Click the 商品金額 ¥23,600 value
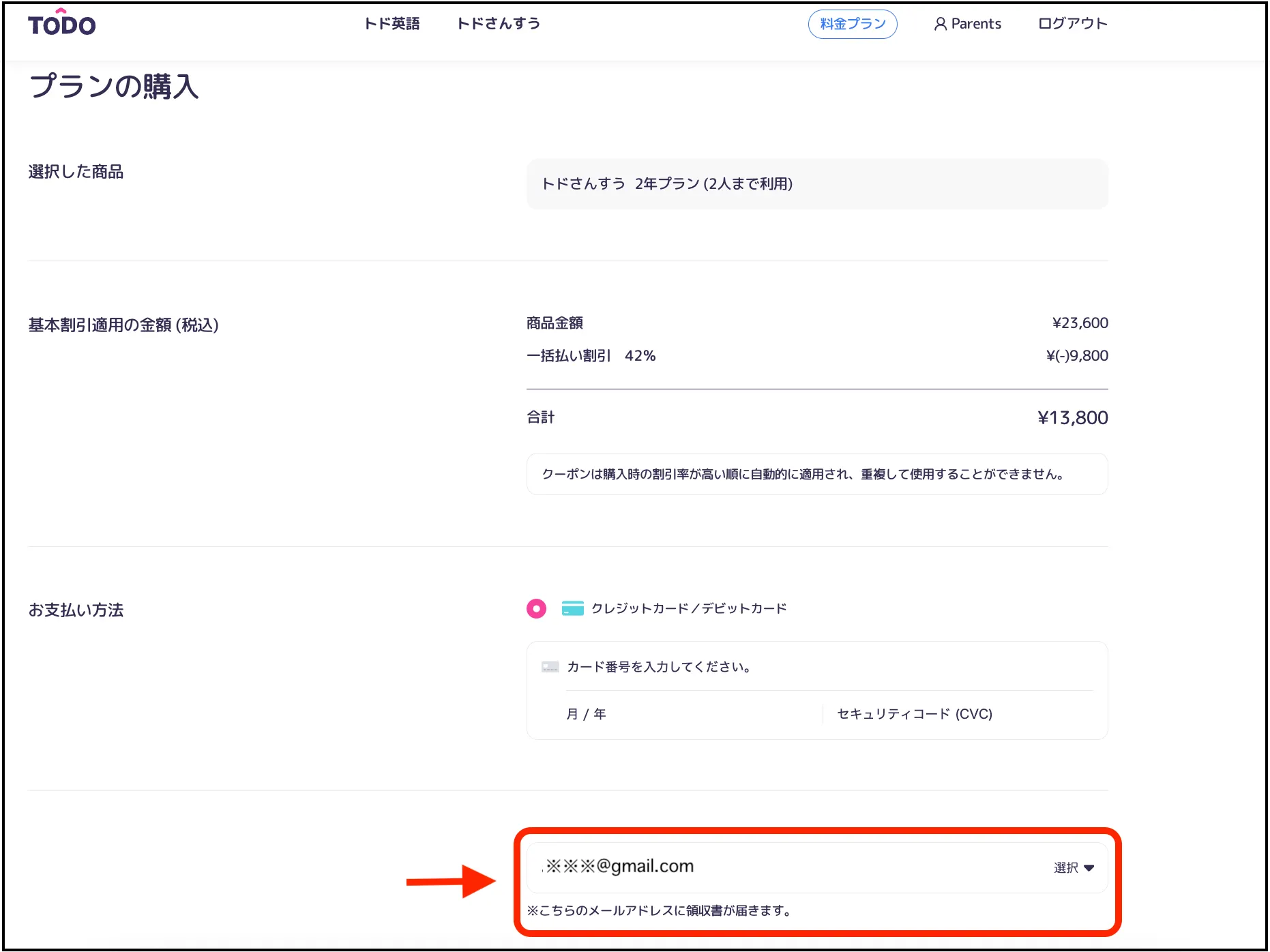 coord(1080,323)
